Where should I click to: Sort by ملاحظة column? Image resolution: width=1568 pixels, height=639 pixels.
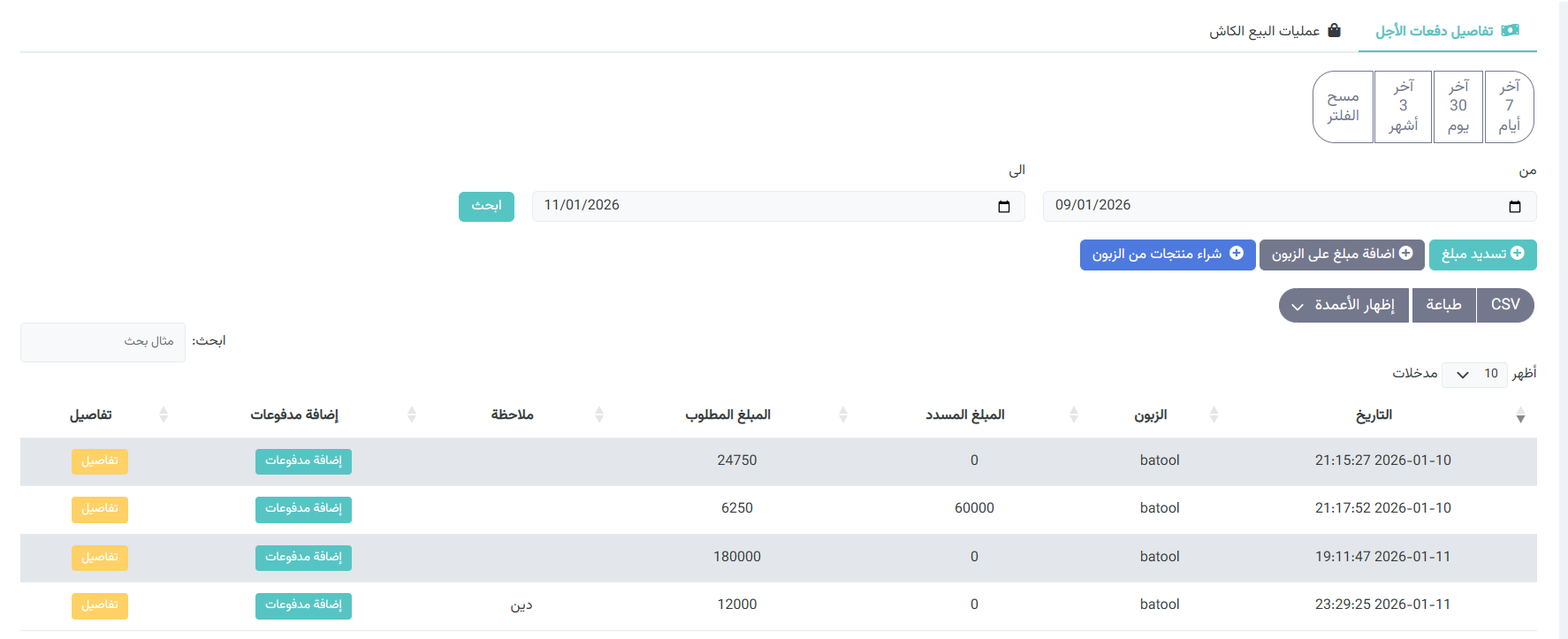tap(513, 415)
